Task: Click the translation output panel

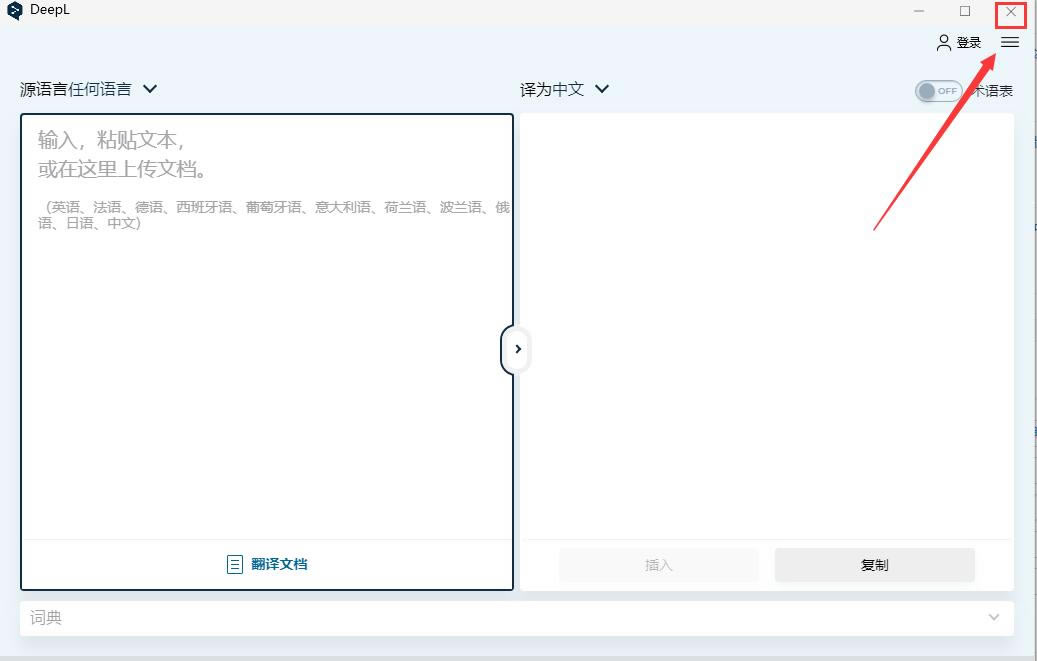Action: click(x=765, y=330)
